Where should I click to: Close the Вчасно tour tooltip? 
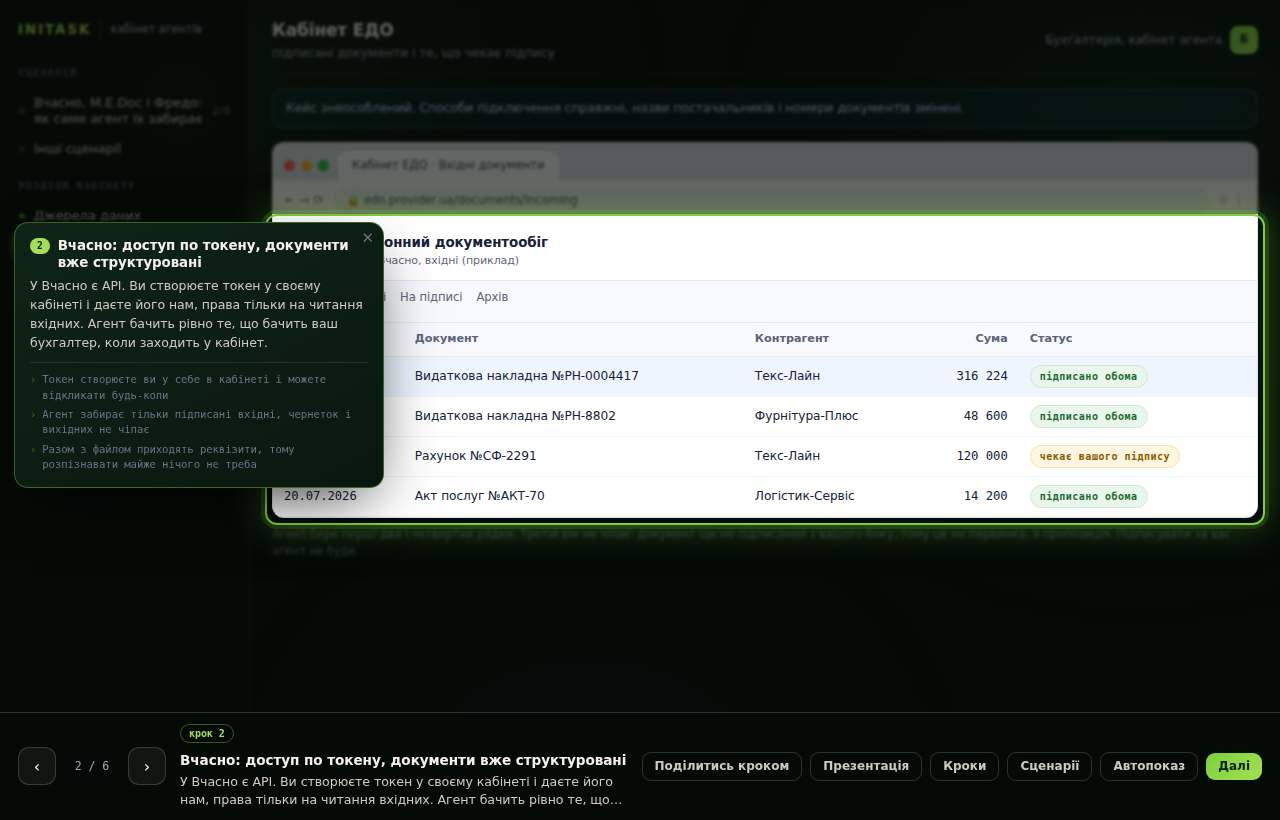368,238
